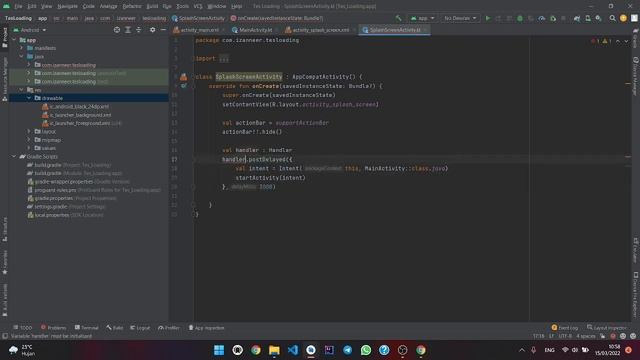The width and height of the screenshot is (640, 360).
Task: Click Collapse All icon in Project panel
Action: 138,30
